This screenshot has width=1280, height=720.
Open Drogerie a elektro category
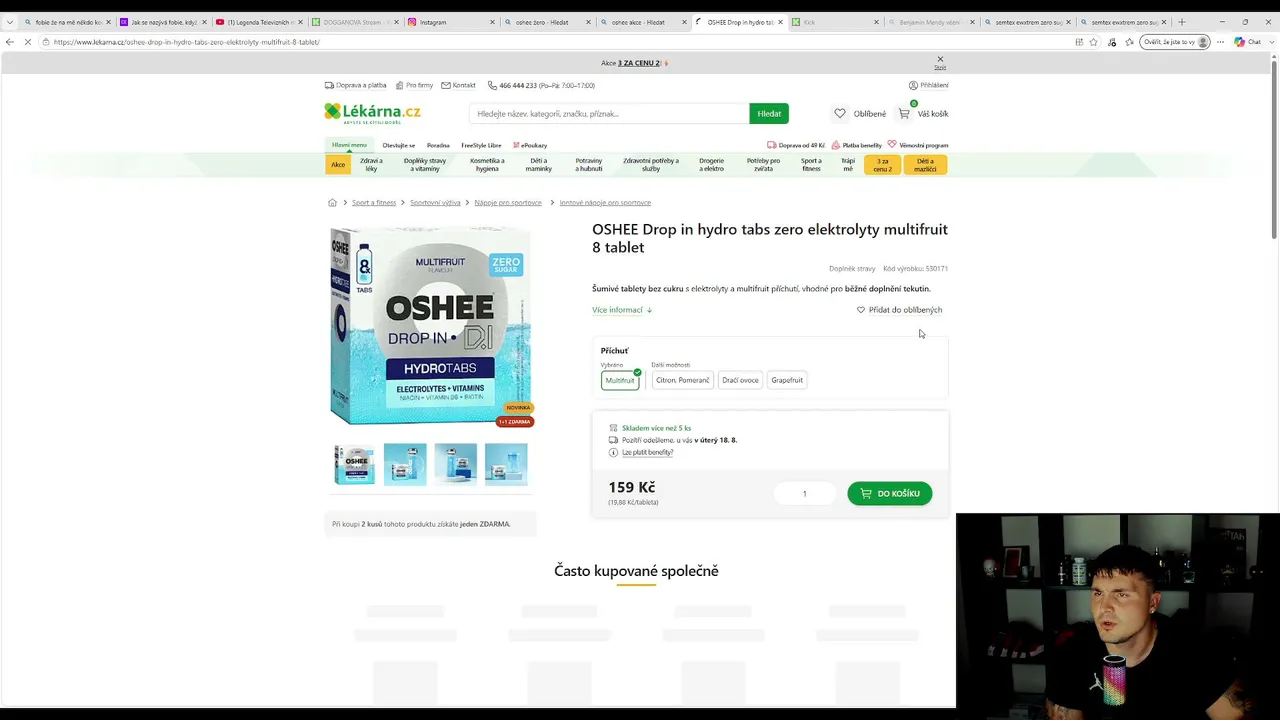pyautogui.click(x=712, y=165)
